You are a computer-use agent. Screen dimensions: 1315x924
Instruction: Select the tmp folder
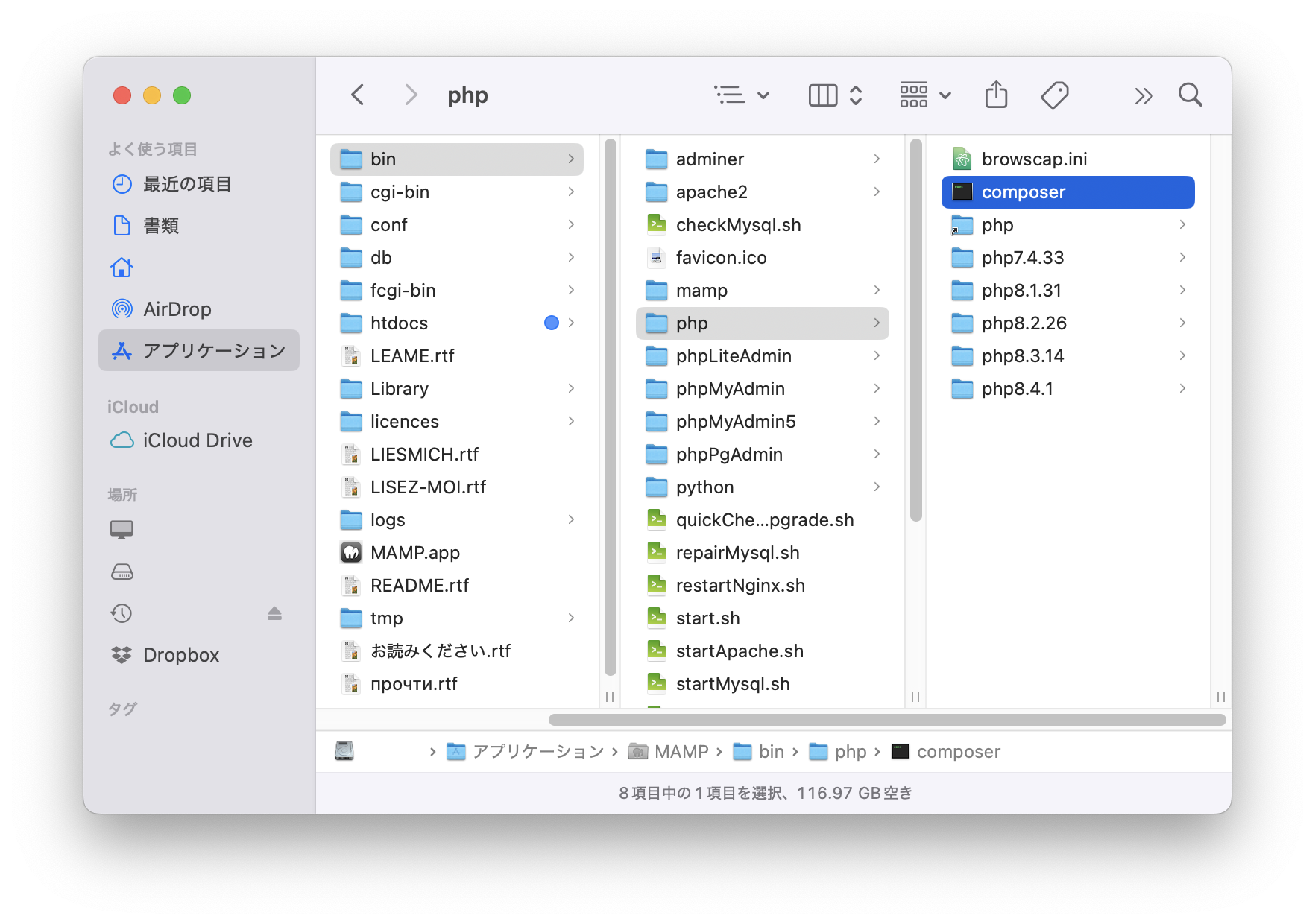click(456, 618)
